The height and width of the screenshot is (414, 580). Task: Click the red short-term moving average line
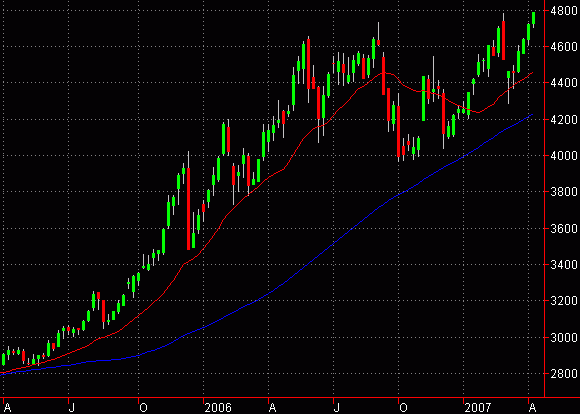coord(296,148)
